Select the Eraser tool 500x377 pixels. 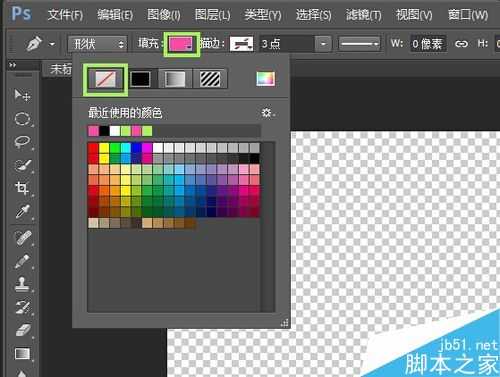(23, 330)
